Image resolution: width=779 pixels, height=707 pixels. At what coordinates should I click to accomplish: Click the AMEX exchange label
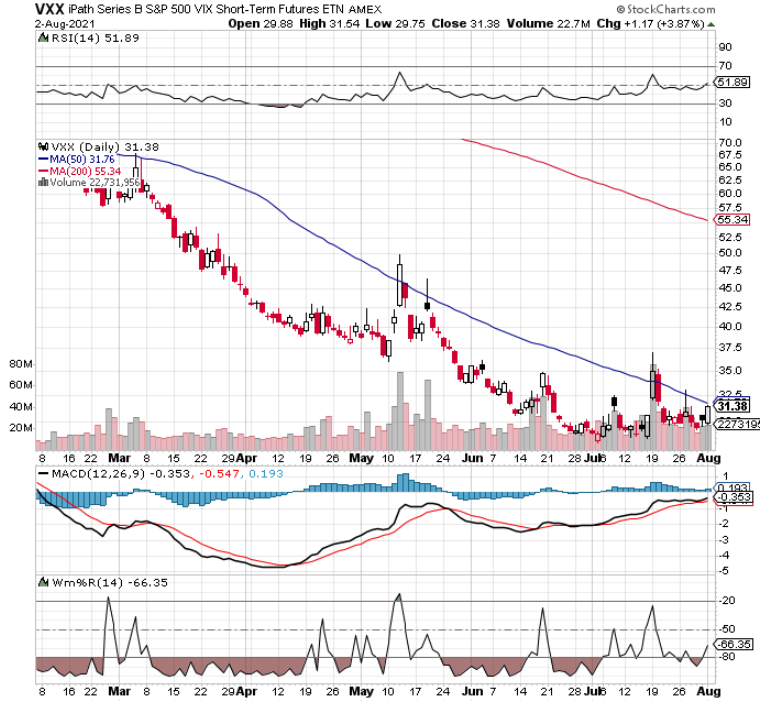(365, 9)
